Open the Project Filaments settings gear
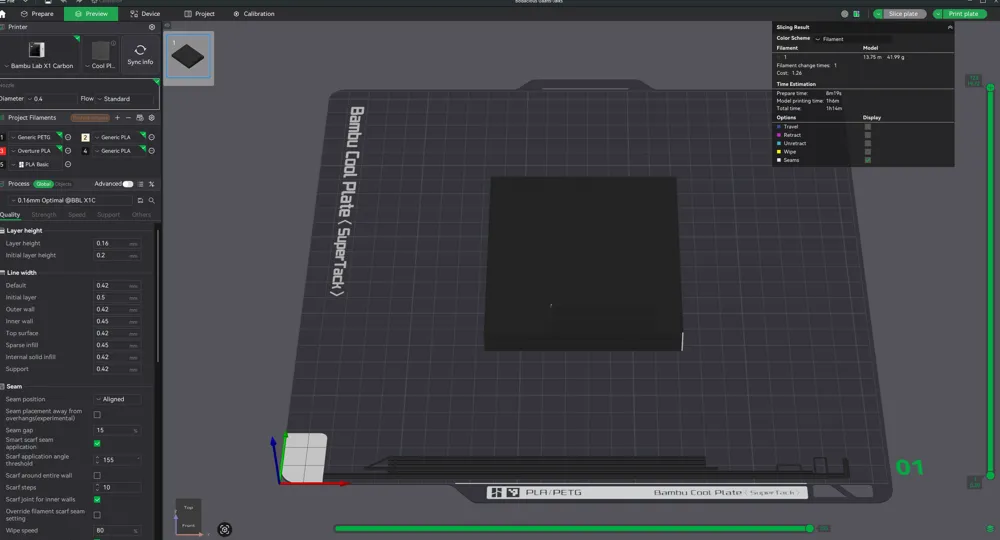 pos(151,118)
